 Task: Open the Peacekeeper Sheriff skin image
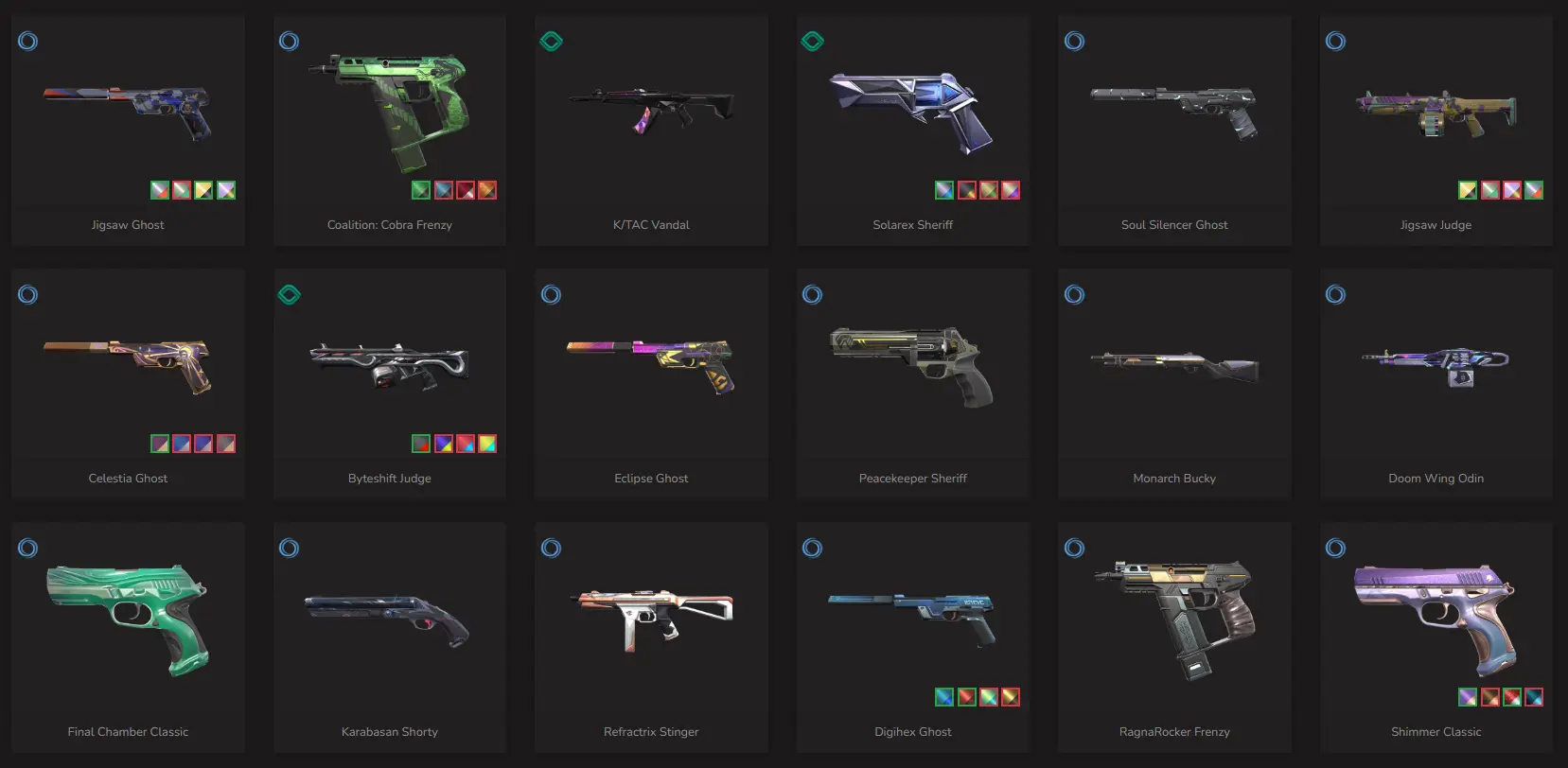click(x=912, y=367)
